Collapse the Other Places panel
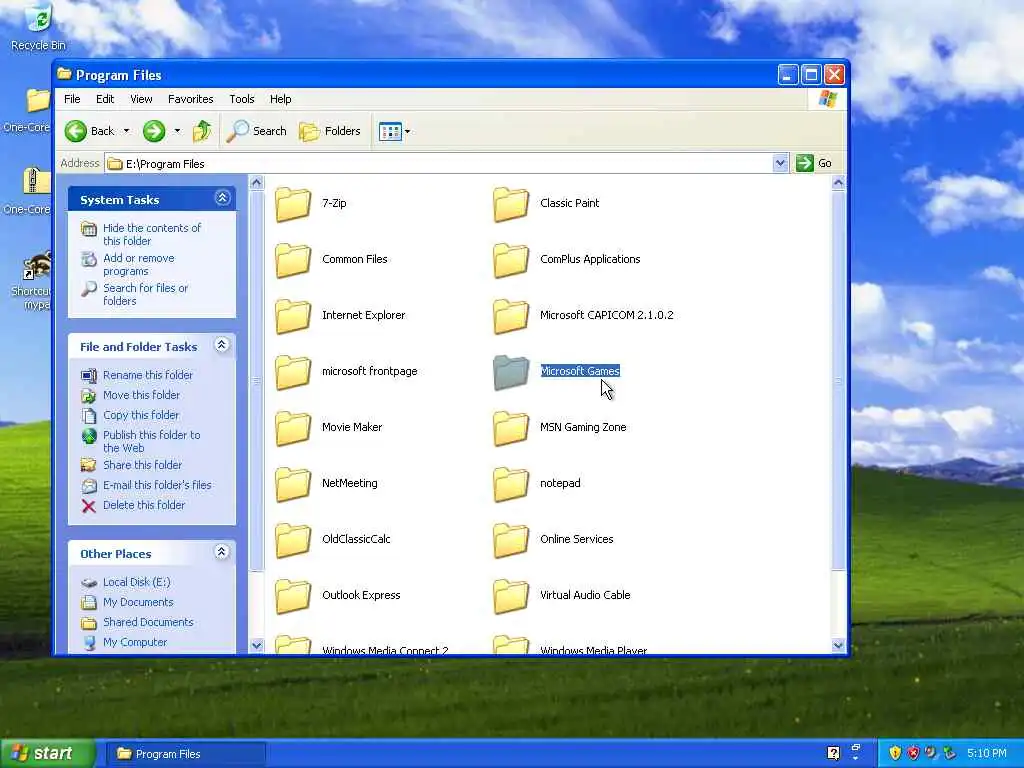The height and width of the screenshot is (768, 1024). (x=222, y=552)
